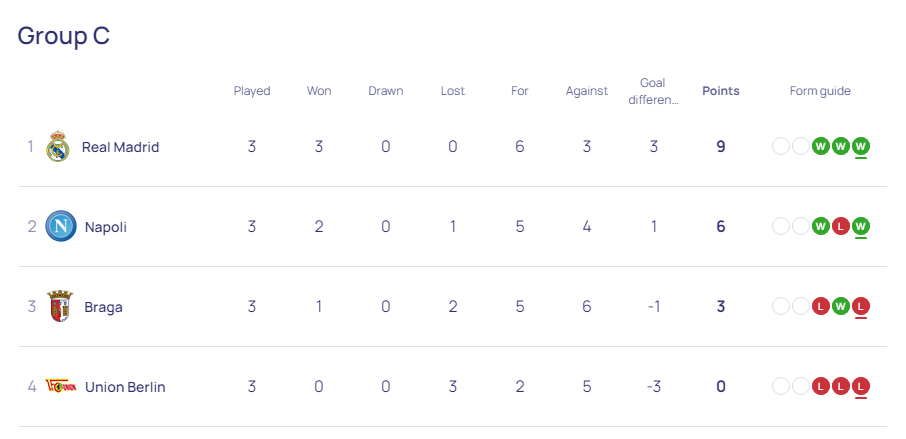Click the Napoli club crest
This screenshot has width=906, height=439.
tap(60, 227)
